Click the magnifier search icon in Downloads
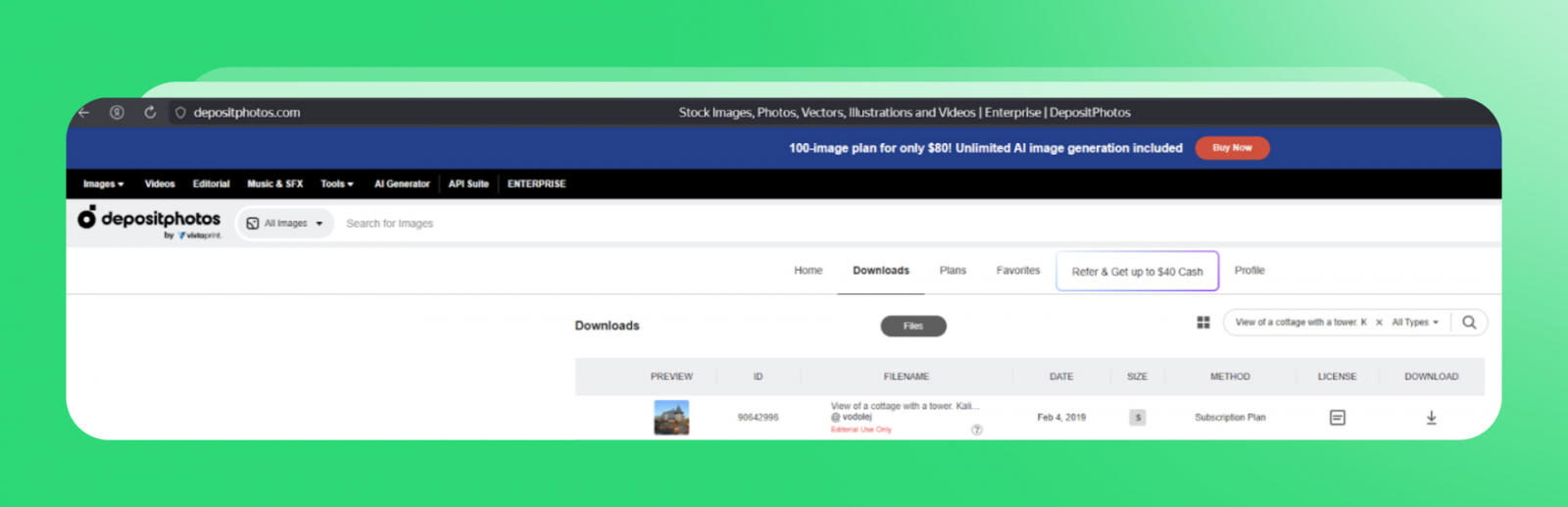Viewport: 1568px width, 507px height. (x=1469, y=323)
